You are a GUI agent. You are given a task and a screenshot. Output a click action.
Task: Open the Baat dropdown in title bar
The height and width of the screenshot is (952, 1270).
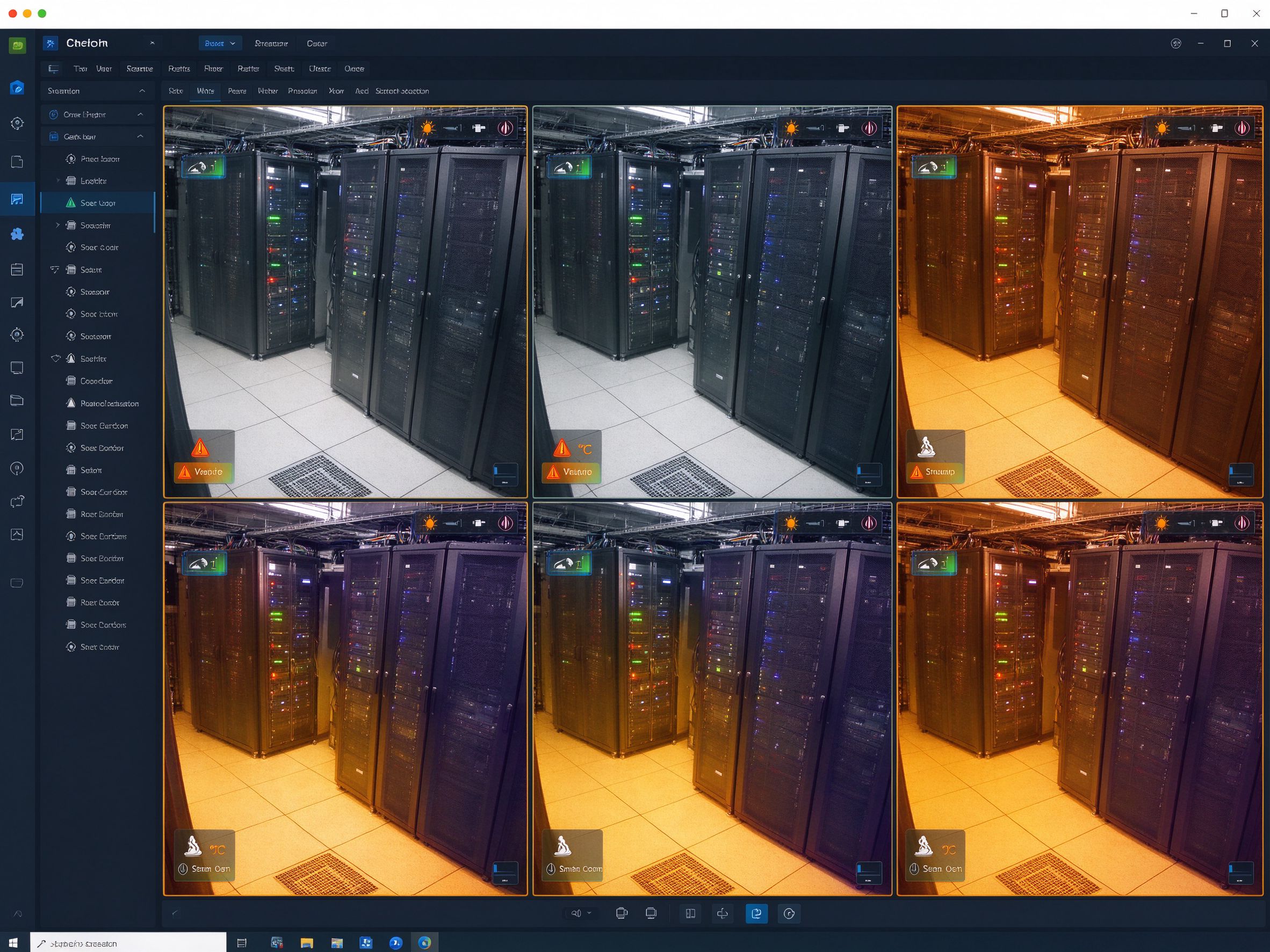[x=220, y=43]
